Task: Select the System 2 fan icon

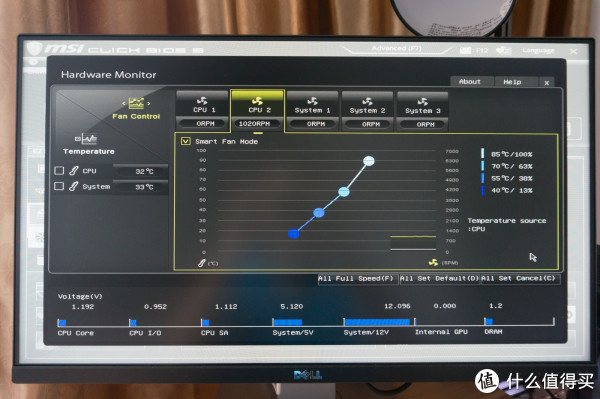Action: pos(367,101)
